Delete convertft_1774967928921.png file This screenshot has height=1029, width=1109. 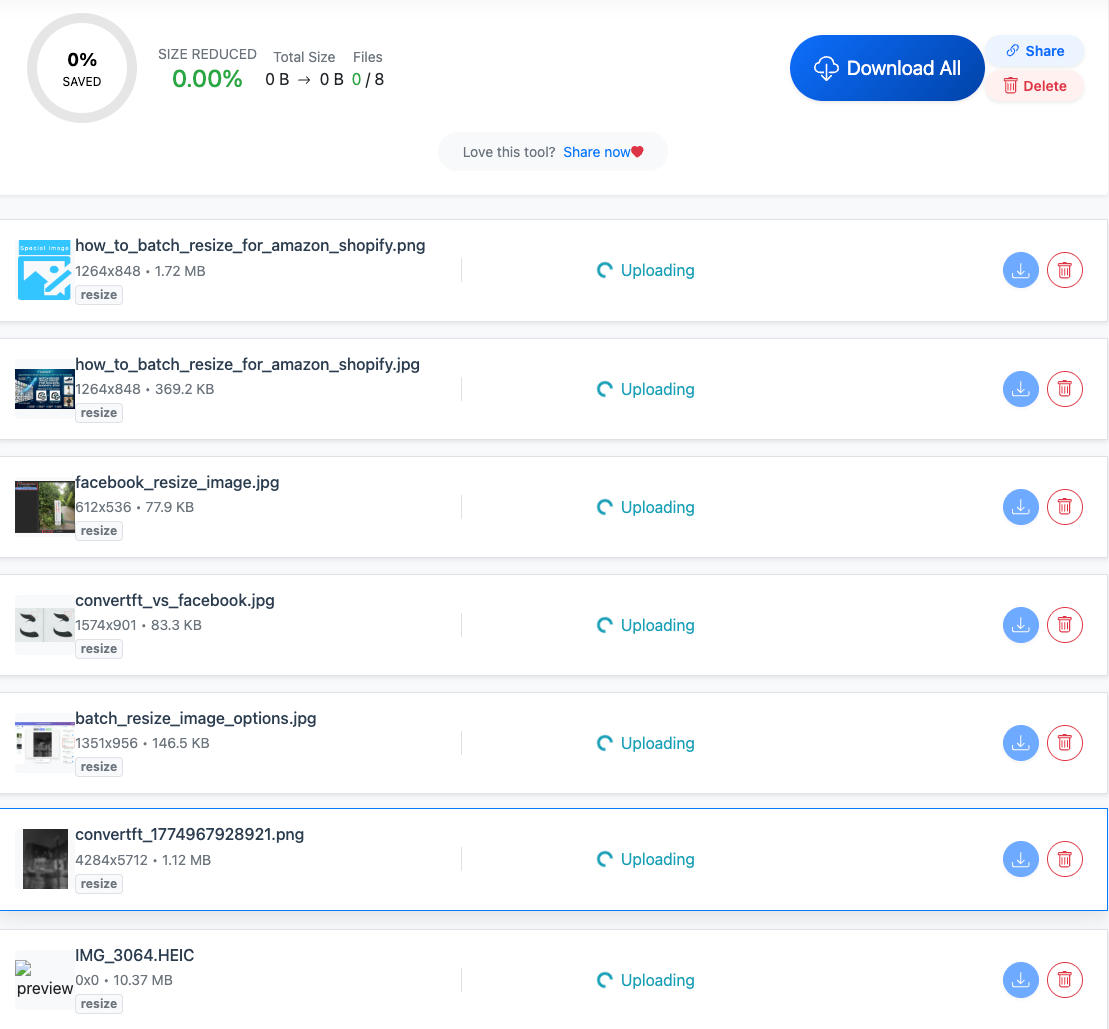(x=1064, y=859)
